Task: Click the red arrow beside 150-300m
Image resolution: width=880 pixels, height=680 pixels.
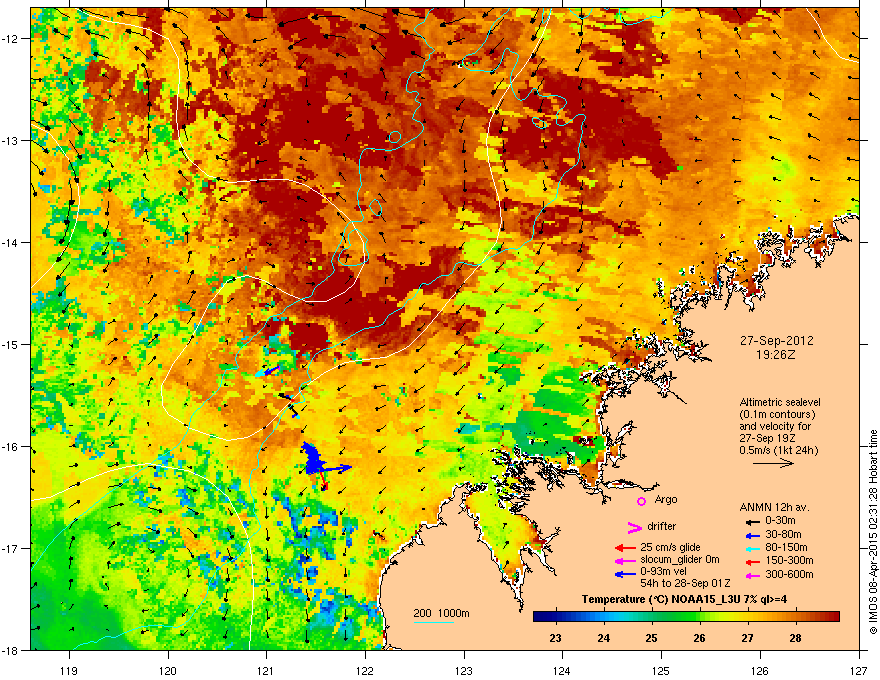Action: click(x=752, y=562)
